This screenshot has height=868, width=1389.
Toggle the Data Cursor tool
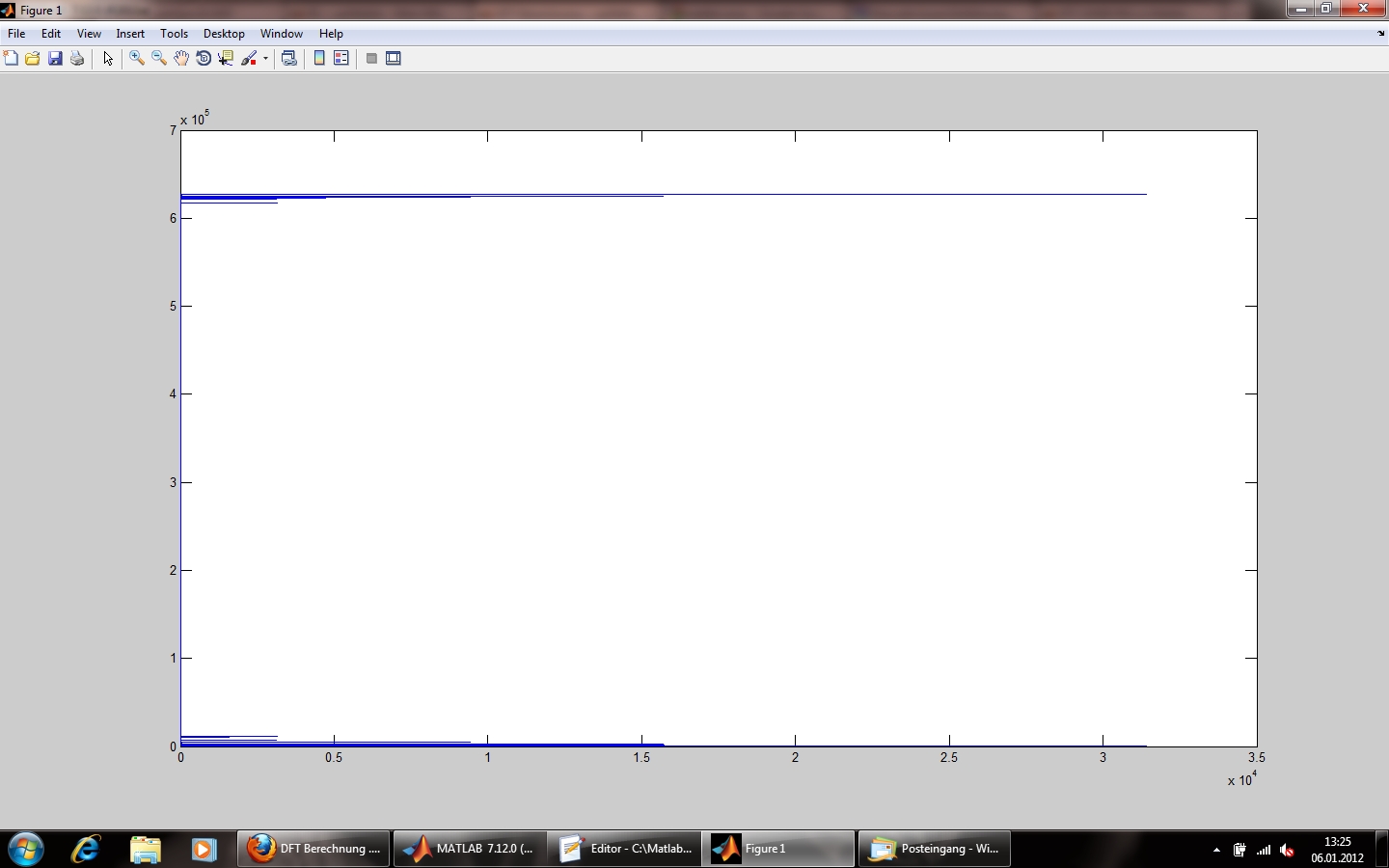[x=226, y=59]
